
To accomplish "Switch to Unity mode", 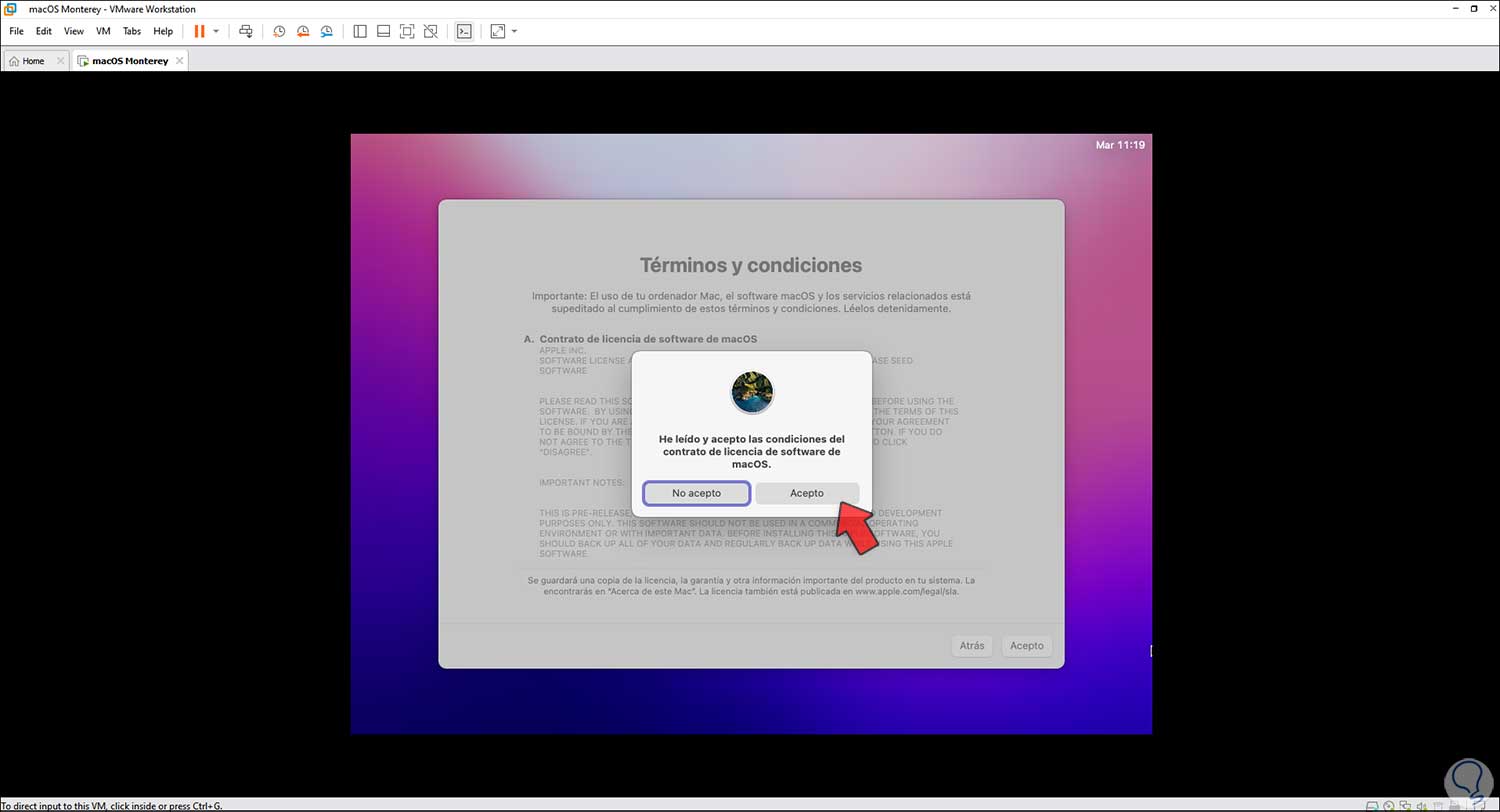I will pos(431,31).
